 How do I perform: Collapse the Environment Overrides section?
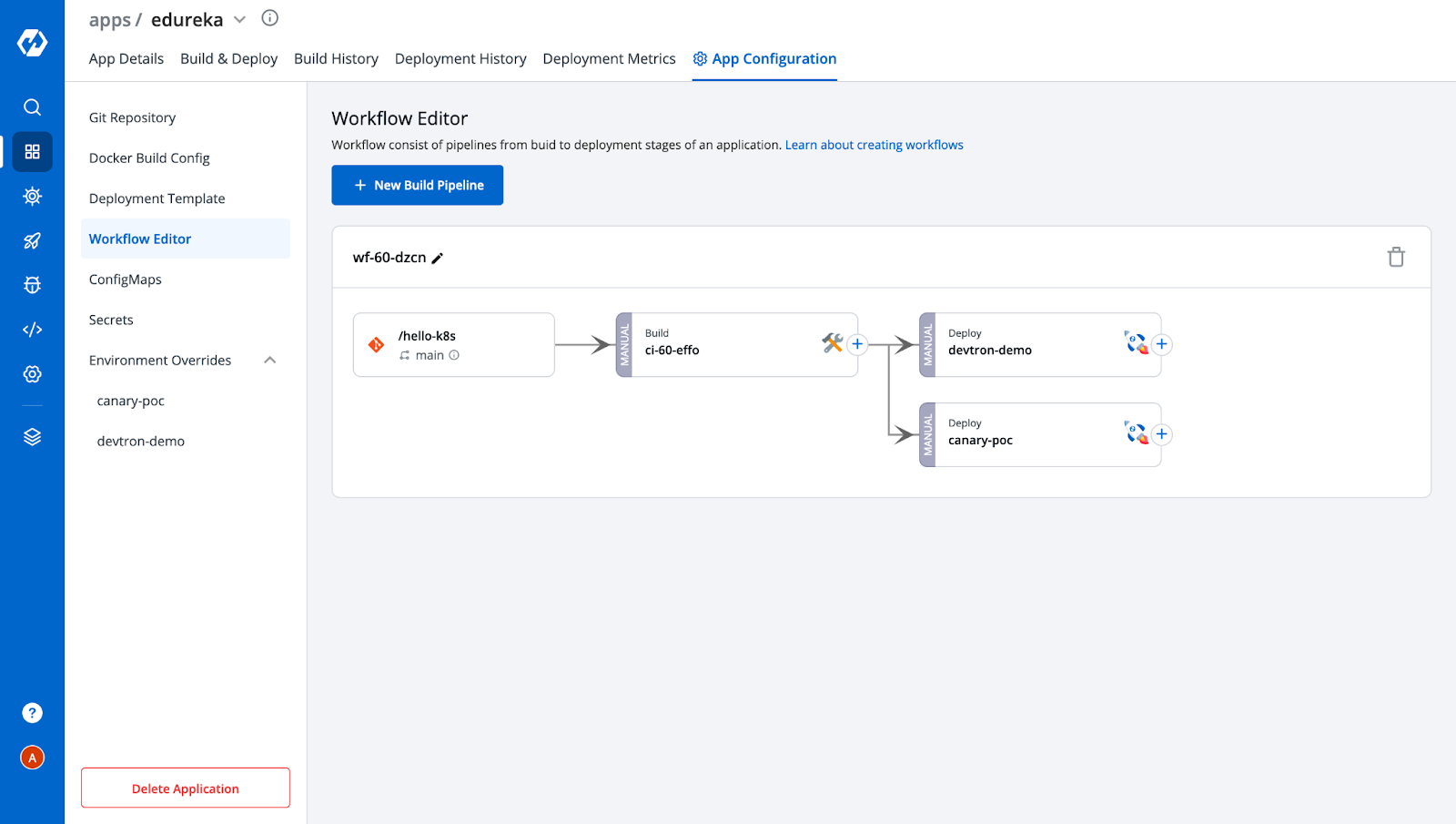coord(270,361)
